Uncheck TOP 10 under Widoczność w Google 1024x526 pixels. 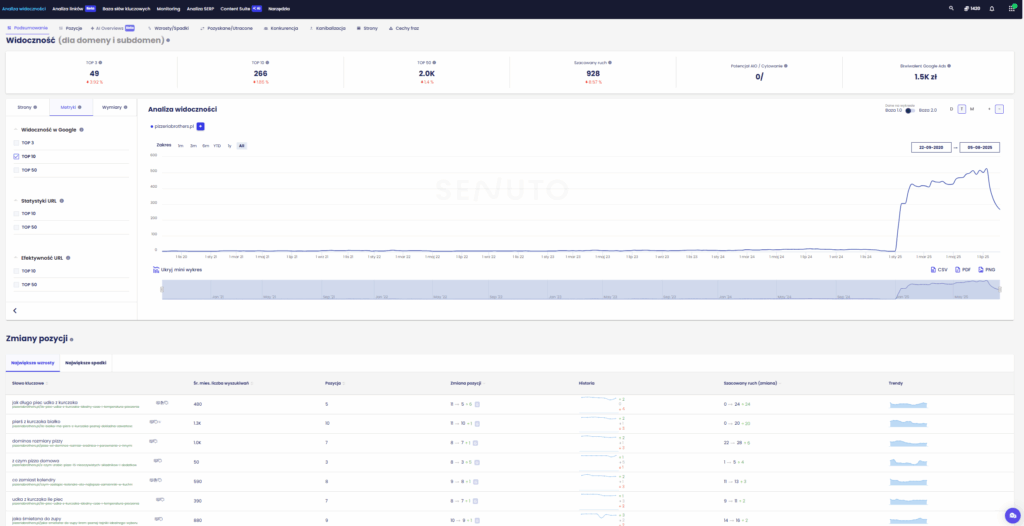click(16, 157)
